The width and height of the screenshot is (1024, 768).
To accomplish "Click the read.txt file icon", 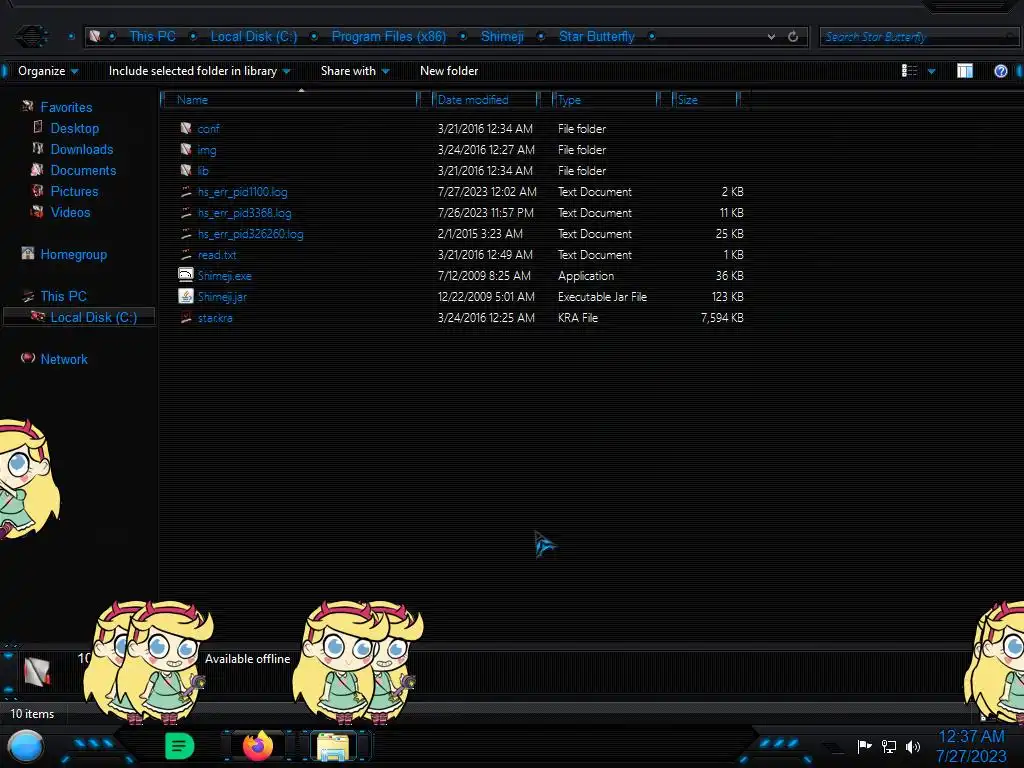I will tap(186, 255).
